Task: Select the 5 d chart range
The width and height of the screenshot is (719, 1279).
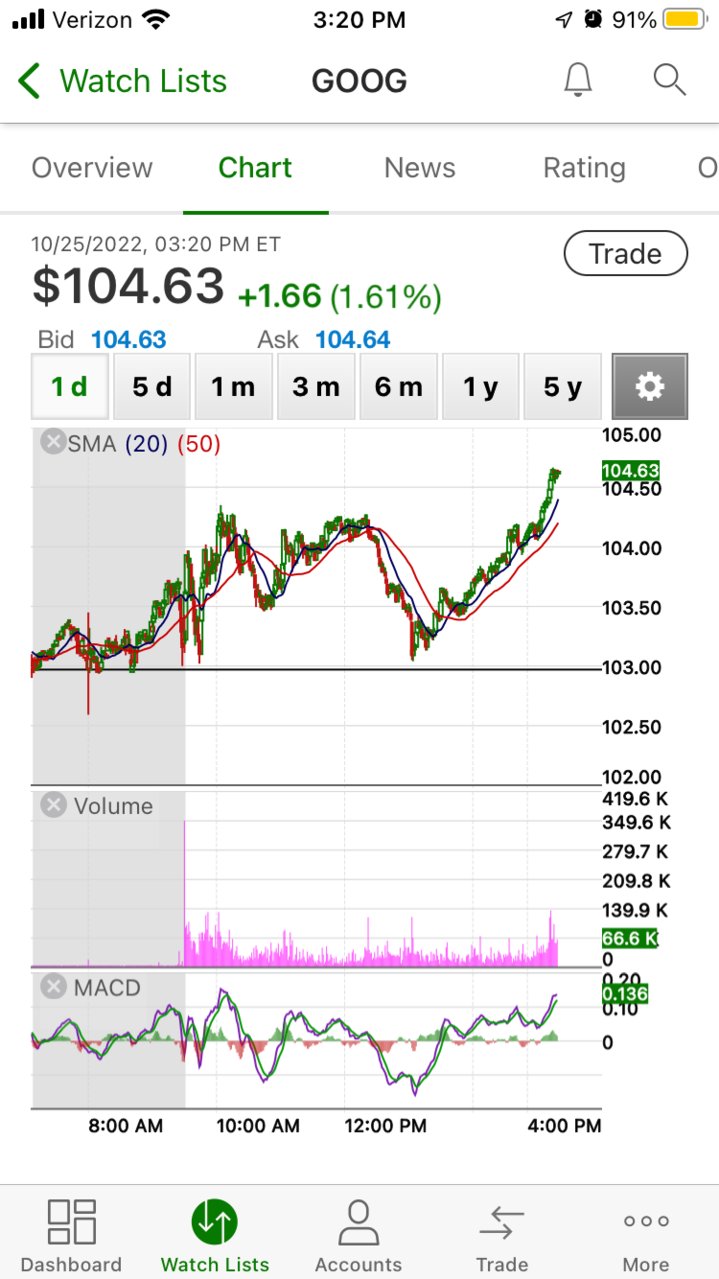Action: point(152,386)
